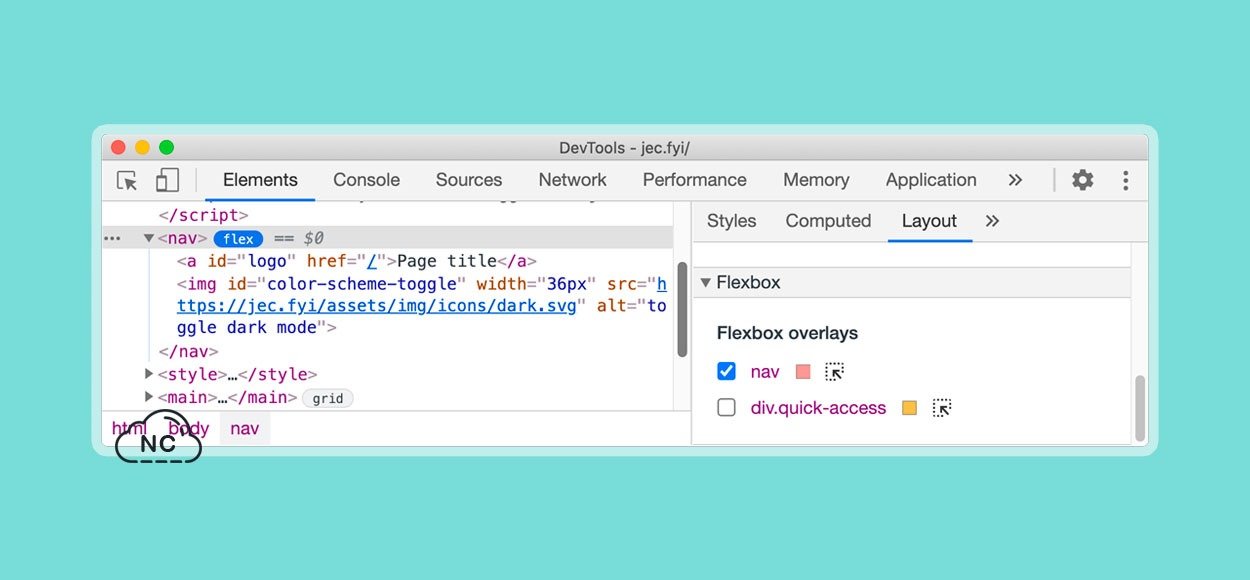Change the nav overlay color swatch
1250x580 pixels.
(802, 372)
